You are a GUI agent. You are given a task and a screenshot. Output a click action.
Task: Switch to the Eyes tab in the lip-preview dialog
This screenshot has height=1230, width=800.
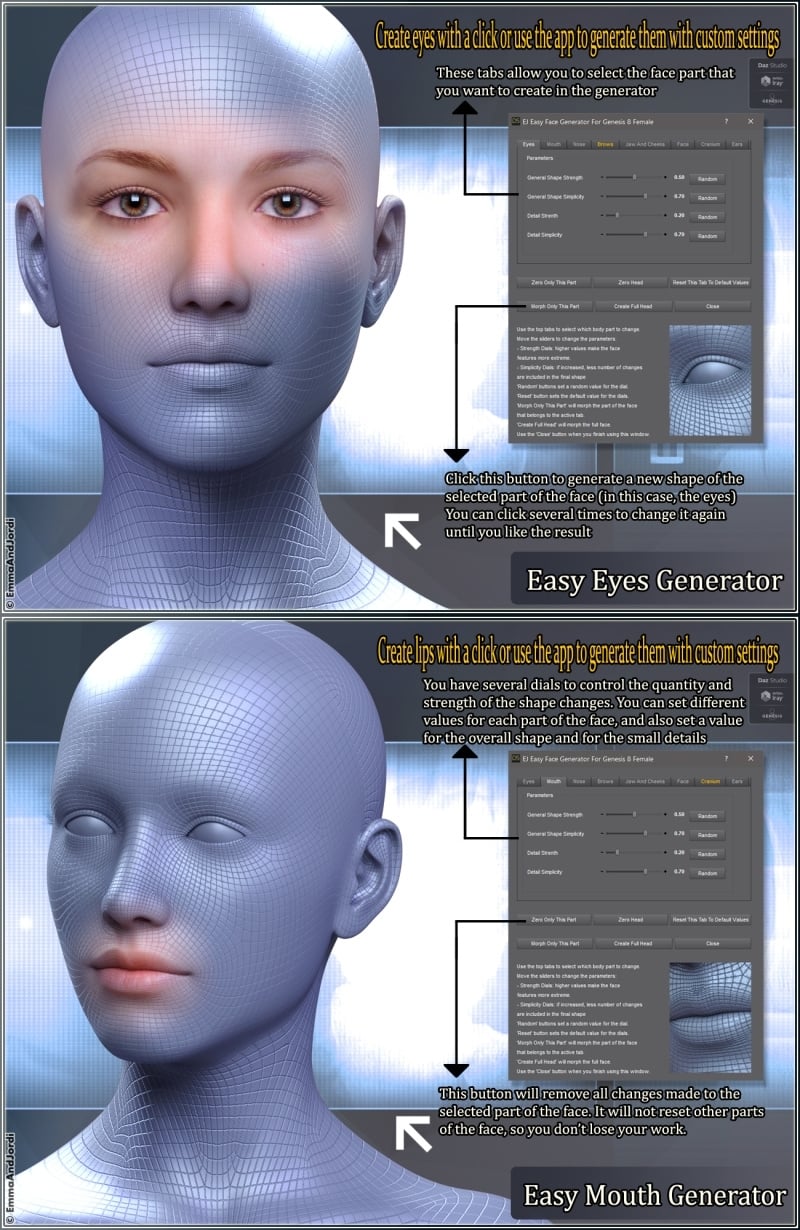(x=529, y=781)
